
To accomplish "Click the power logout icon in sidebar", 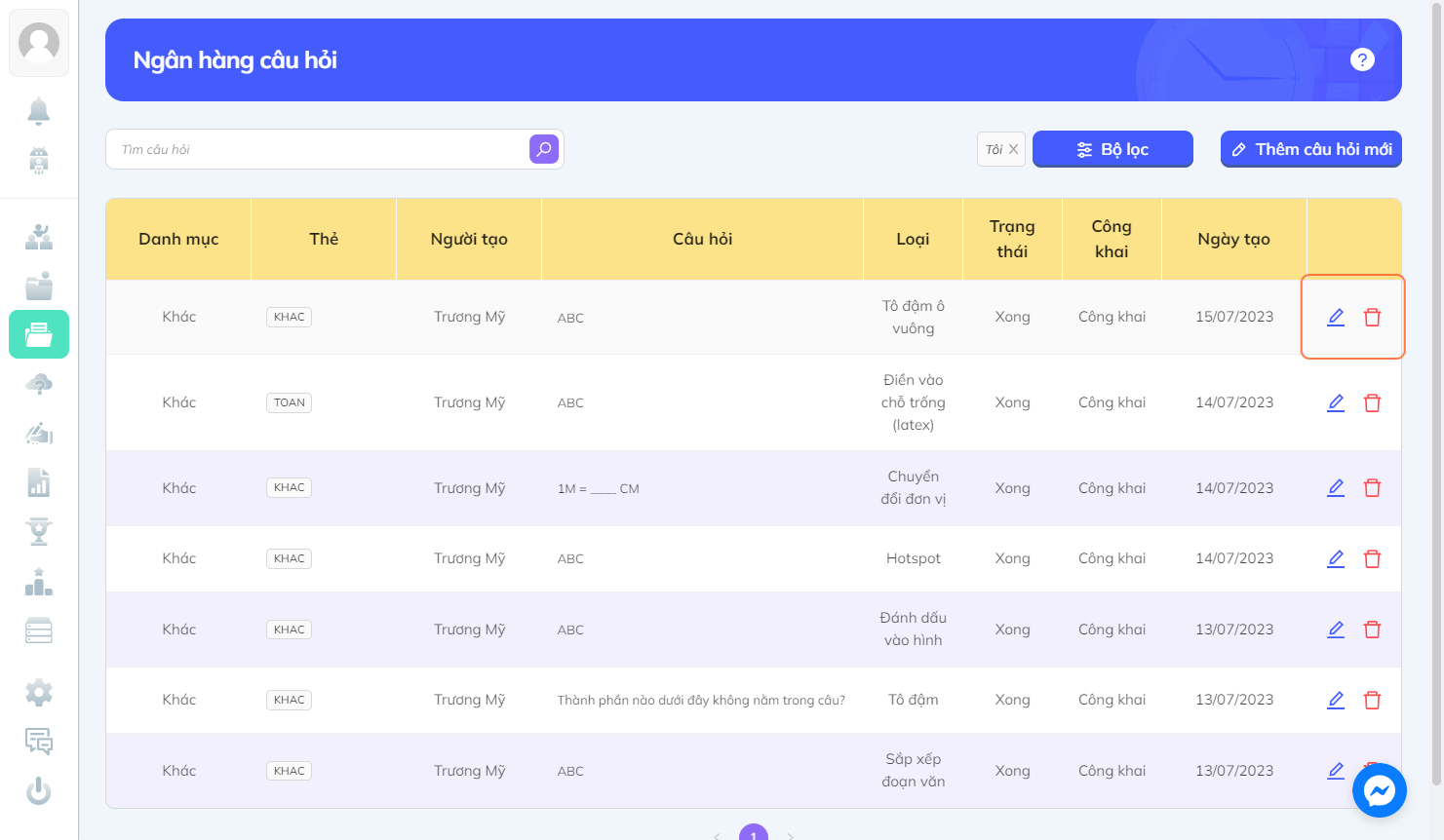I will (x=39, y=790).
